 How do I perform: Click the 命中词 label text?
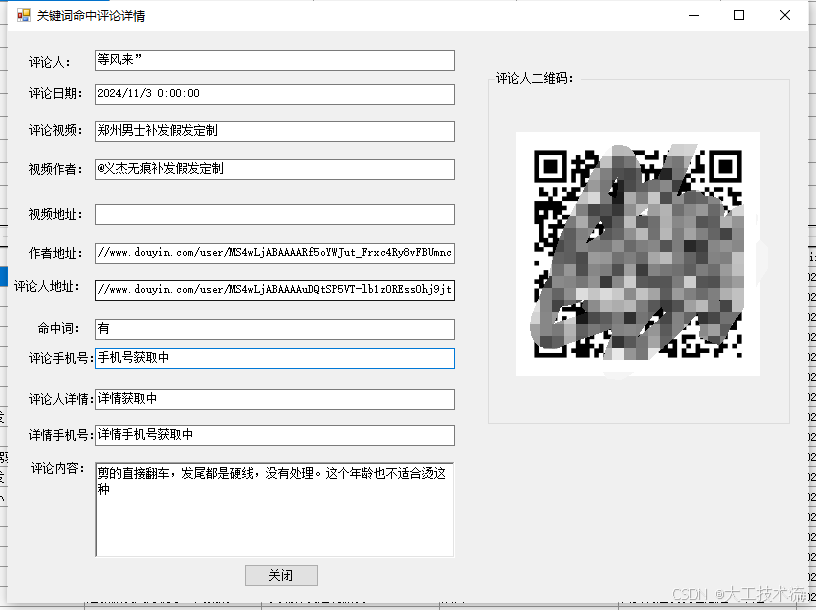[58, 328]
